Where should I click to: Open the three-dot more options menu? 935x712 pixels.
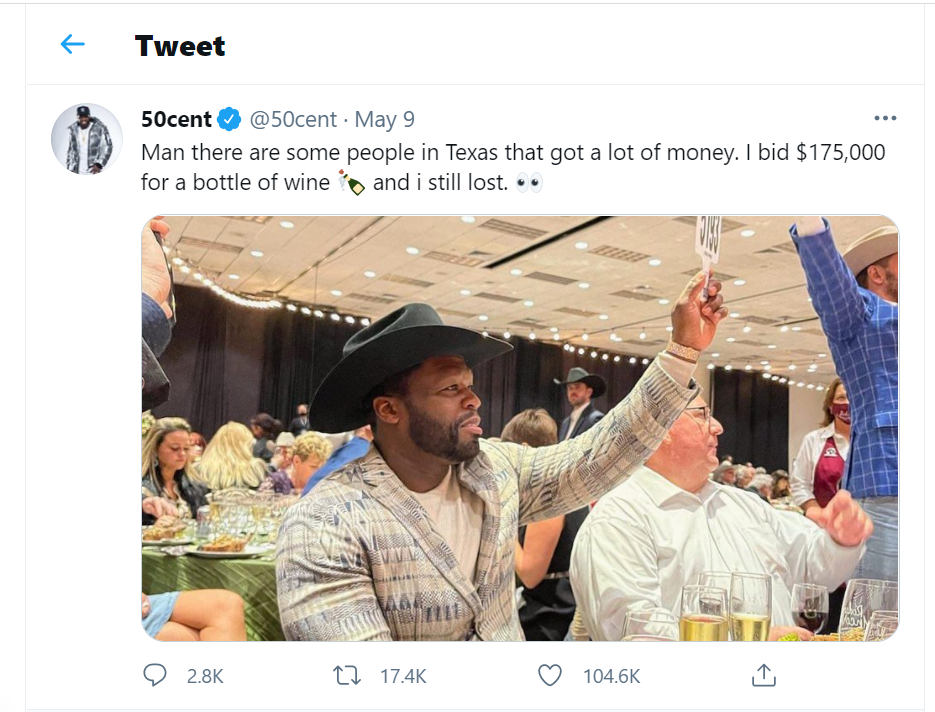(x=885, y=117)
